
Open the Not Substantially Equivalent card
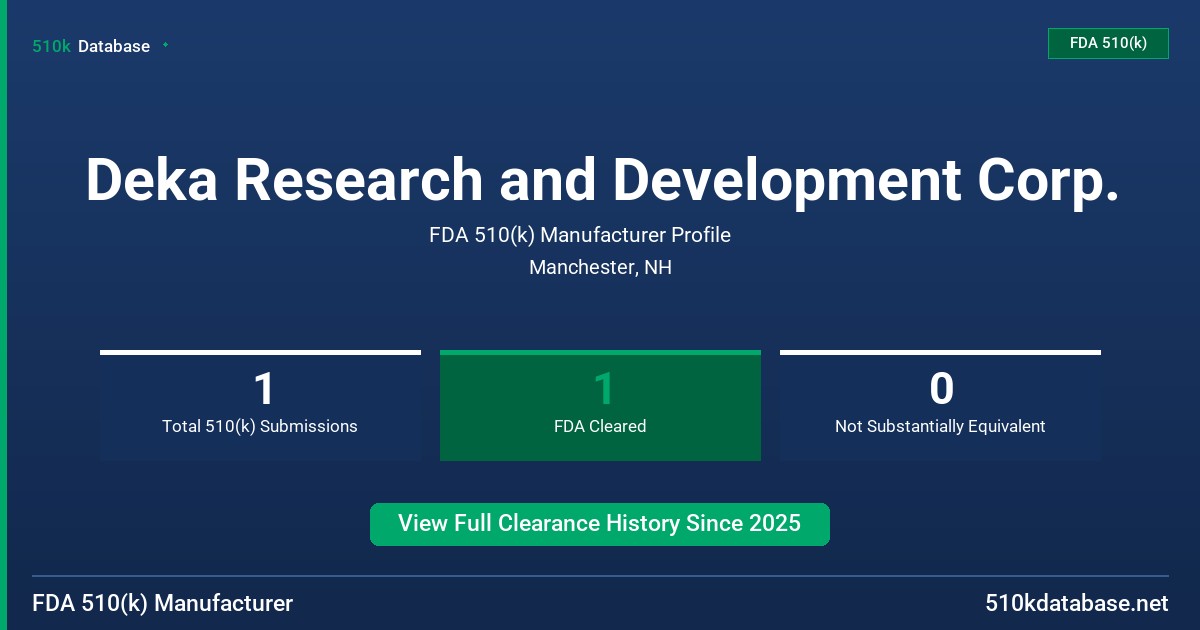point(940,405)
